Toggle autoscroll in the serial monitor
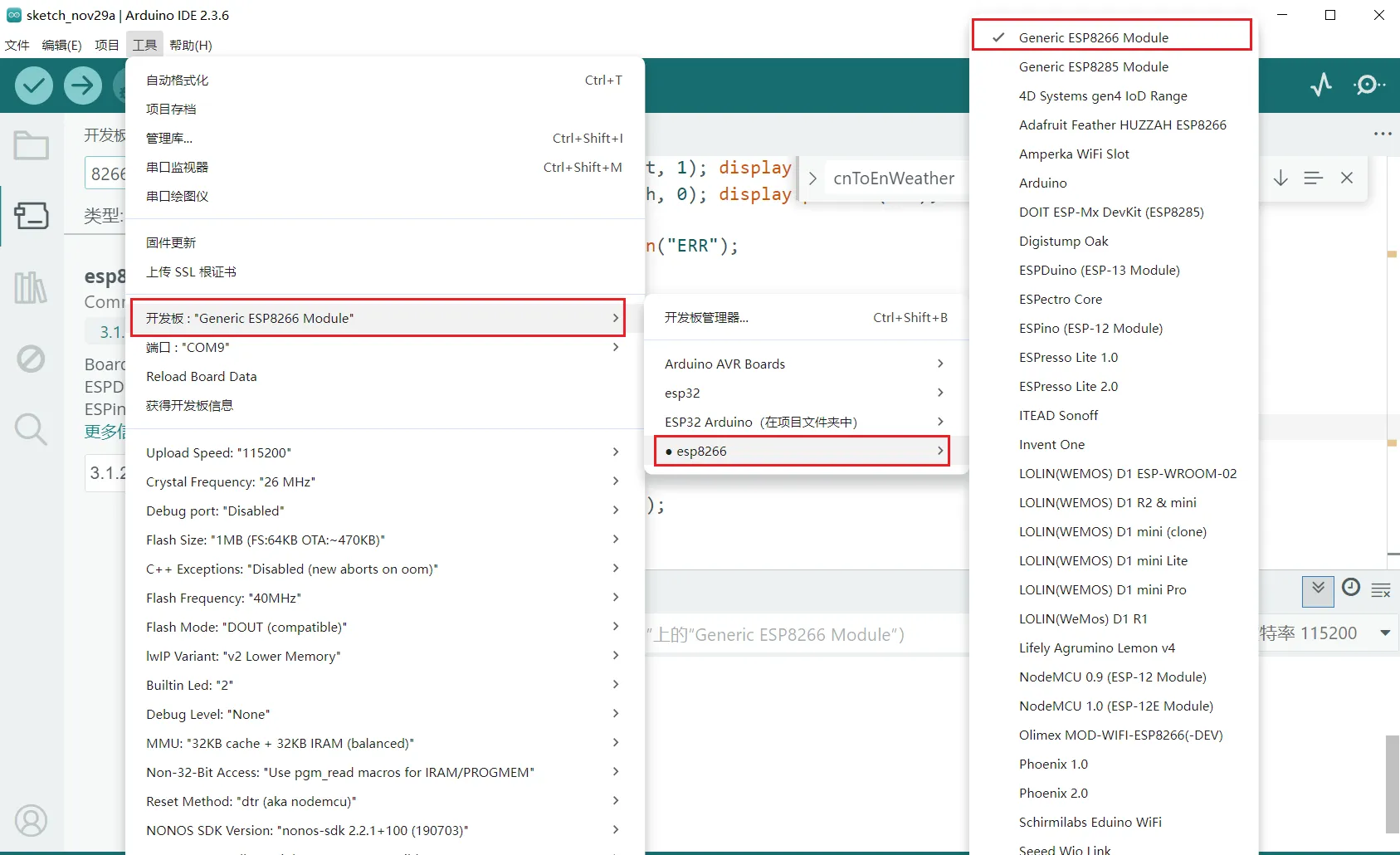The image size is (1400, 855). click(x=1318, y=590)
